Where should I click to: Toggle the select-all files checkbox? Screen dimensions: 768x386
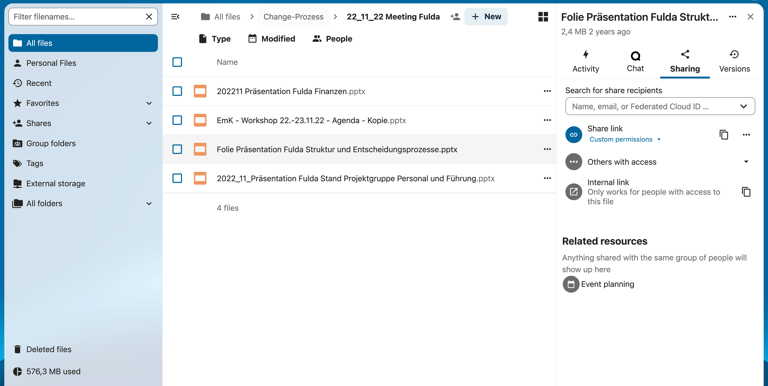click(x=177, y=62)
